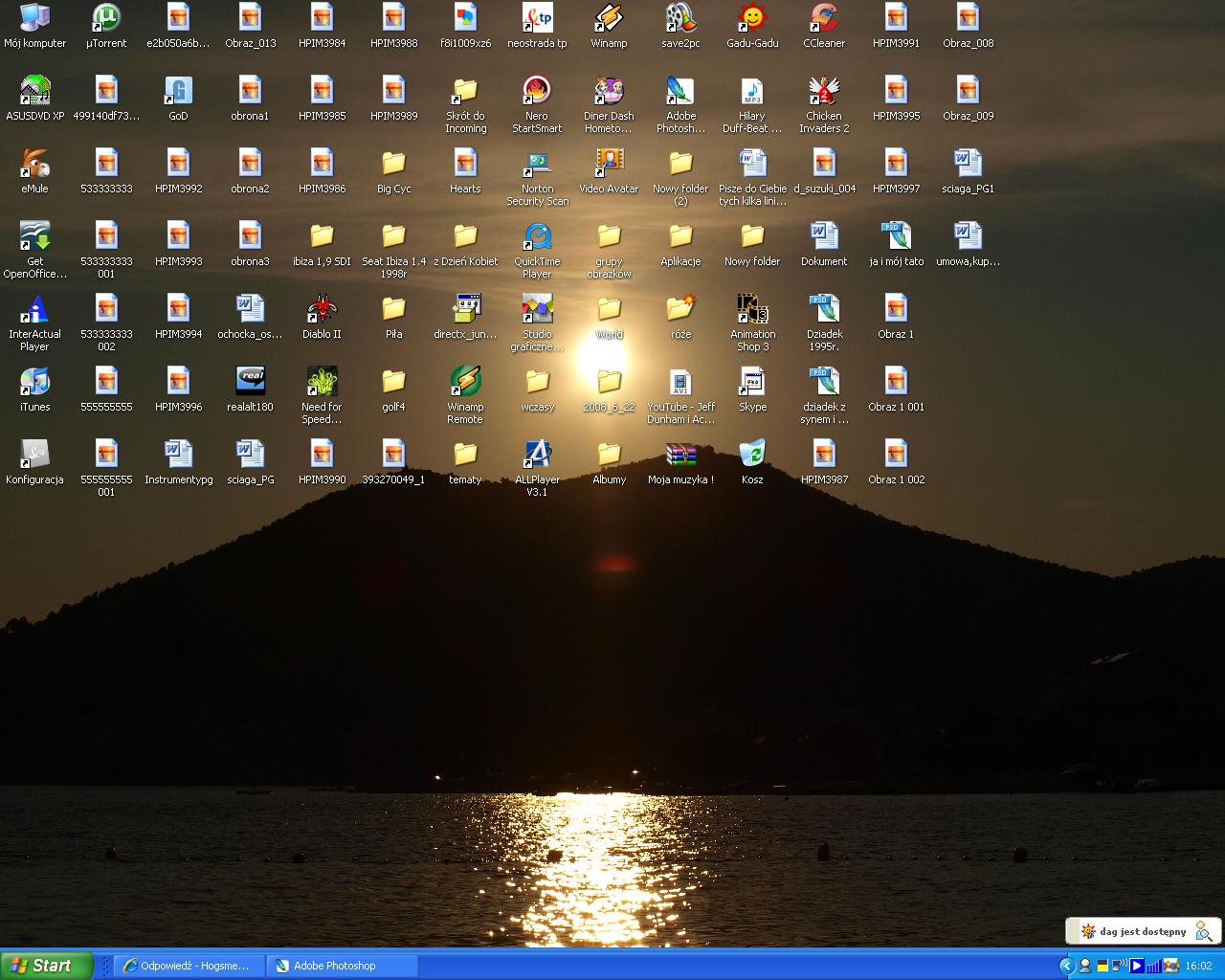Select the tematy folder
This screenshot has width=1225, height=980.
[x=465, y=462]
